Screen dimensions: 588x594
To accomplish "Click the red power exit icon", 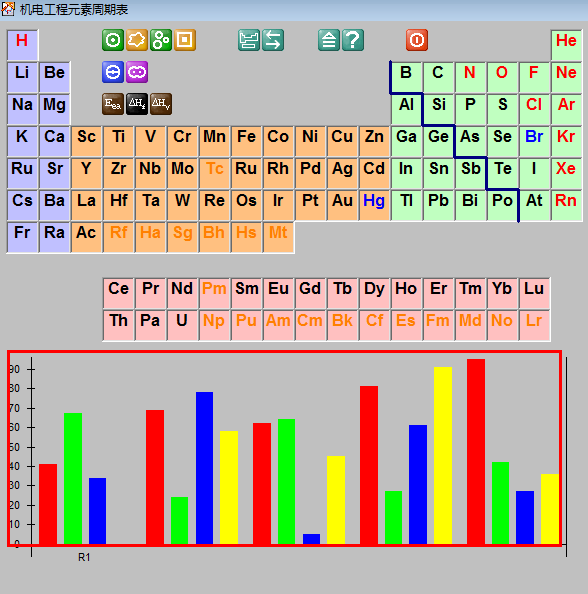I will pyautogui.click(x=417, y=40).
